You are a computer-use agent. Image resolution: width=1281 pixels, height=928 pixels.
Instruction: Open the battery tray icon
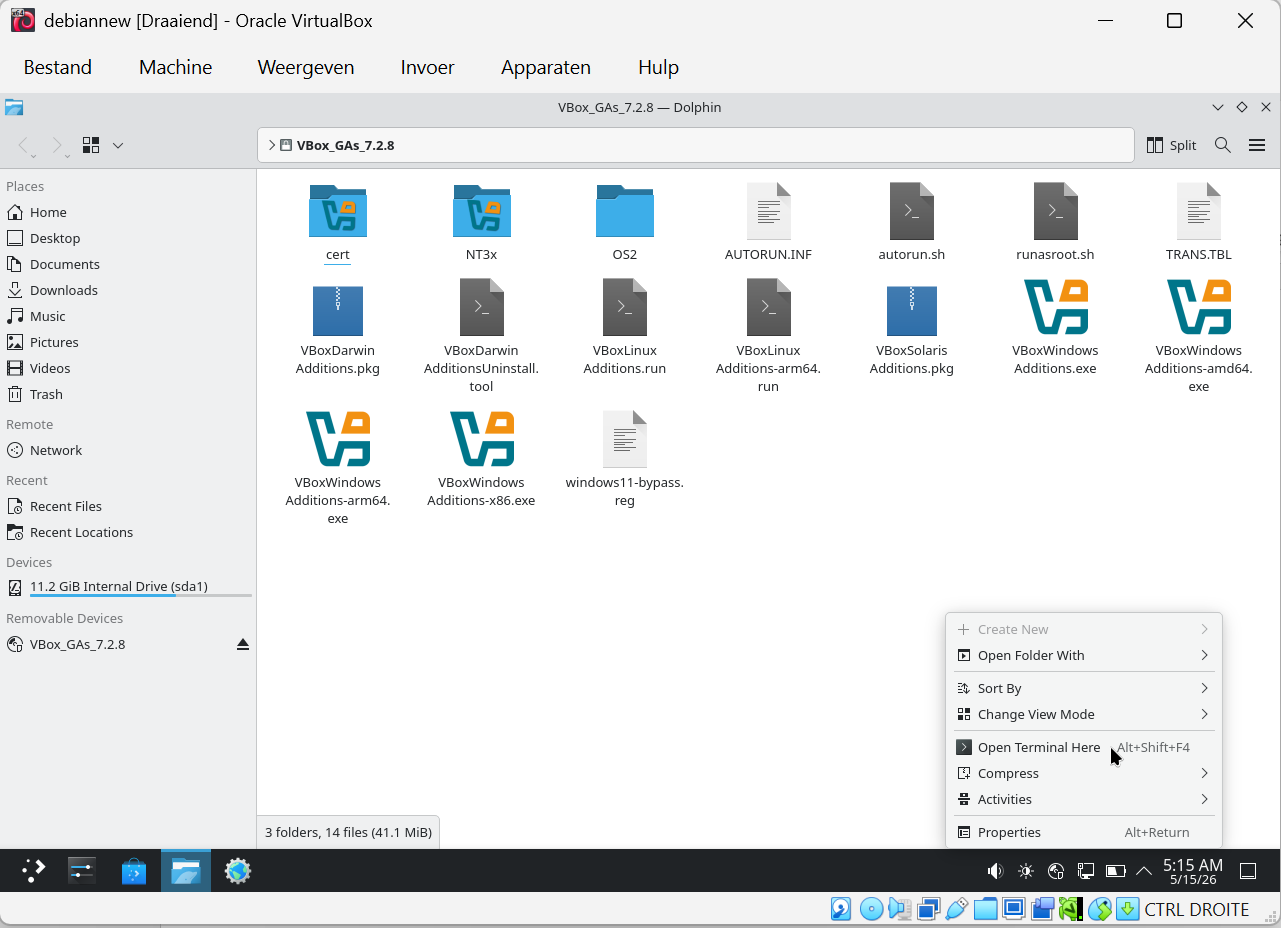1116,871
